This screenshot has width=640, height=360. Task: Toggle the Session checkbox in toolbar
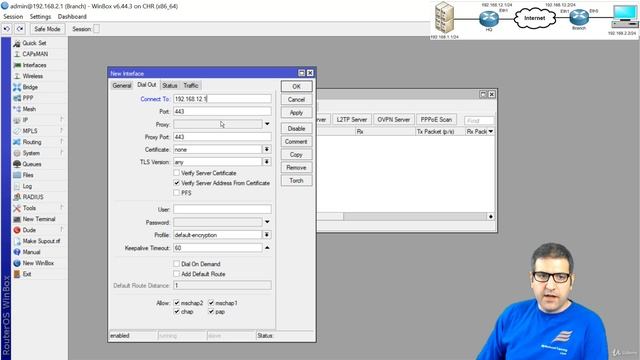click(x=96, y=29)
